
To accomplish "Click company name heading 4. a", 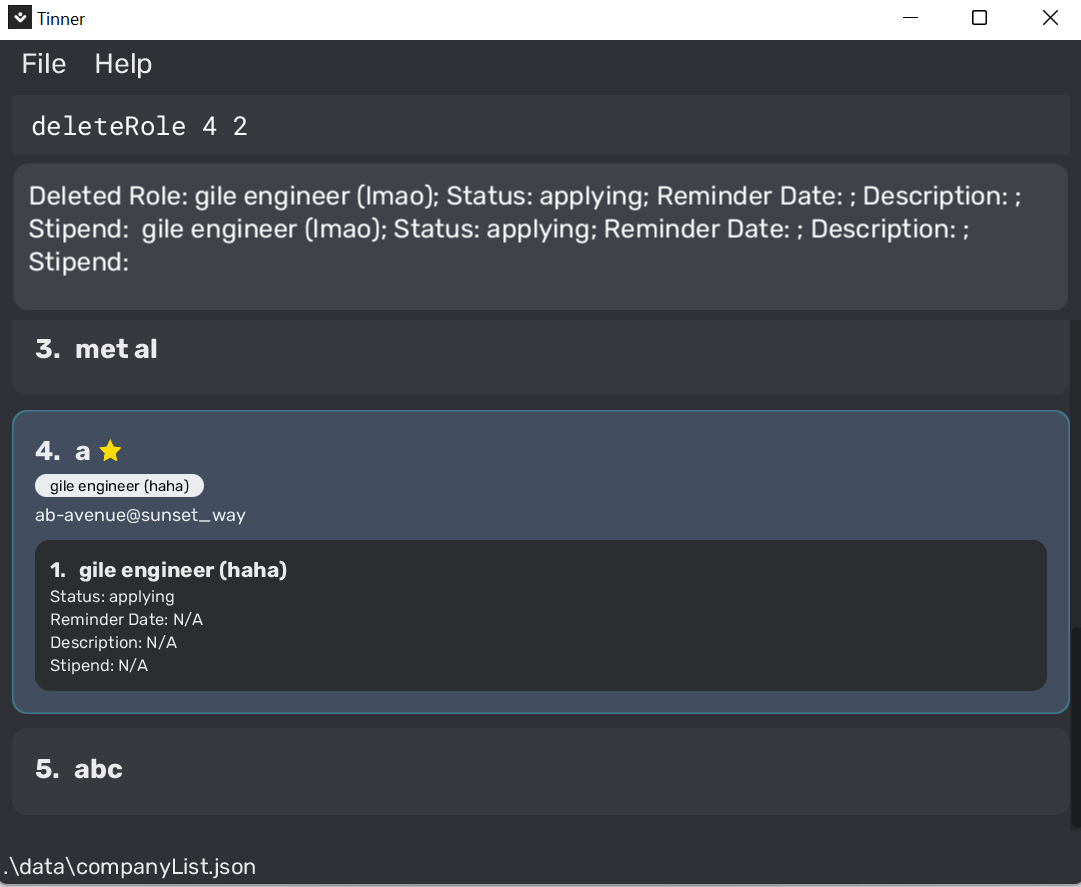I will [63, 451].
